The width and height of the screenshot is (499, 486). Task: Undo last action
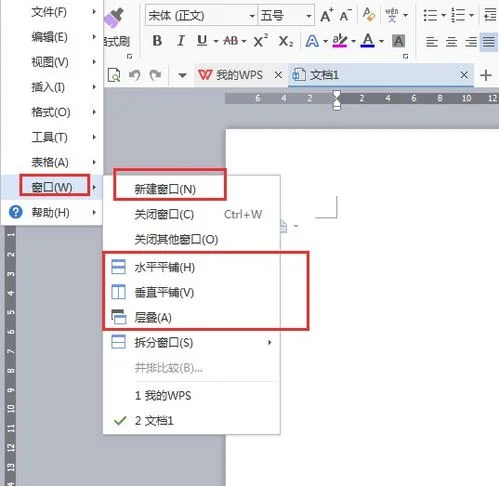click(x=135, y=75)
